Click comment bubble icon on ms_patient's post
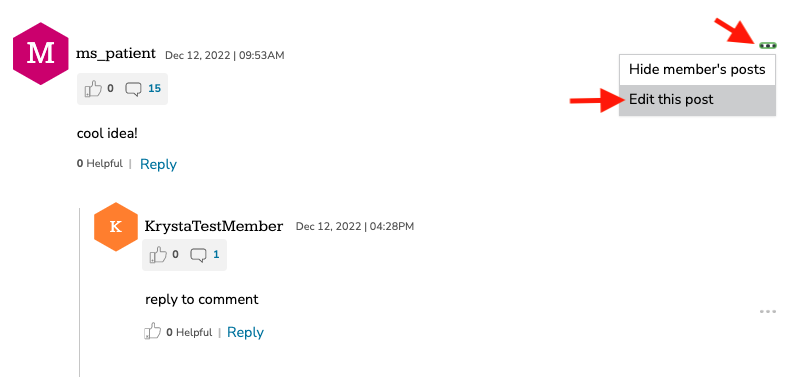This screenshot has height=387, width=809. (134, 89)
